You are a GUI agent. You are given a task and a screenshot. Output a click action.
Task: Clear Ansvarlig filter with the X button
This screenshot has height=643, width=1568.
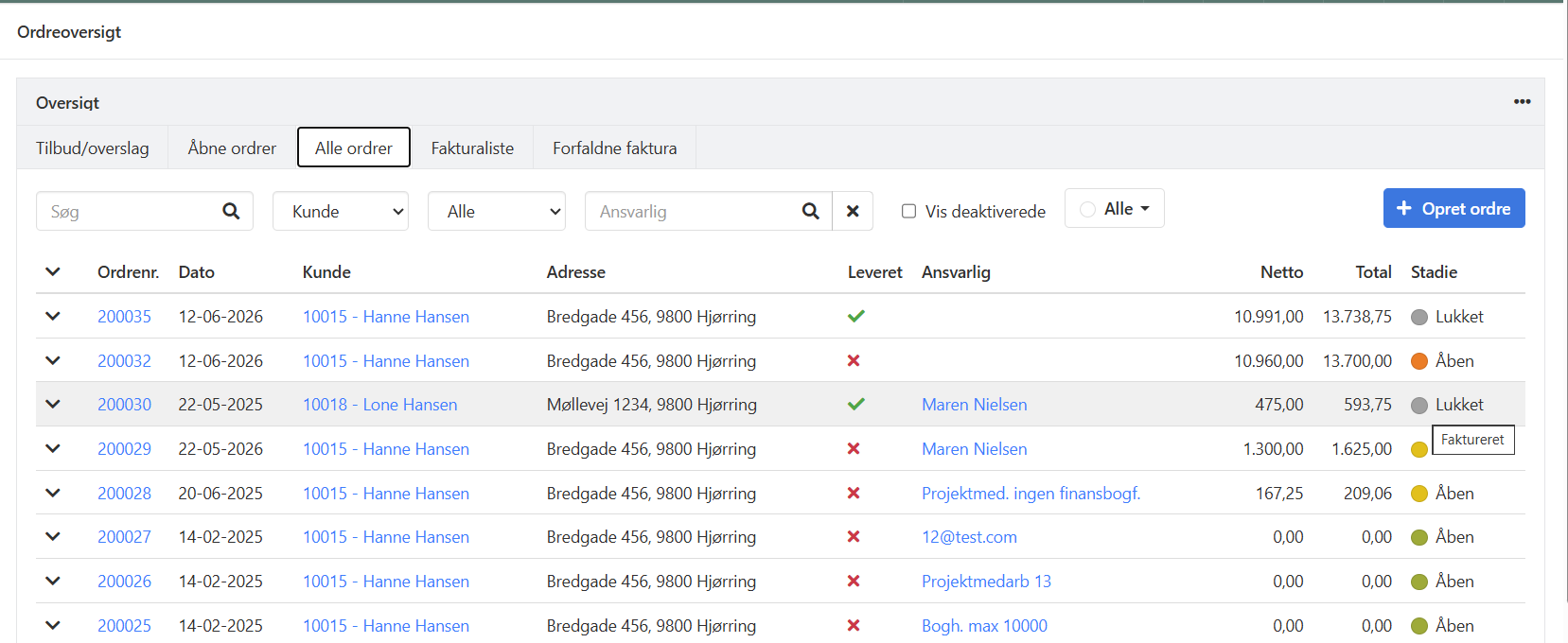853,211
